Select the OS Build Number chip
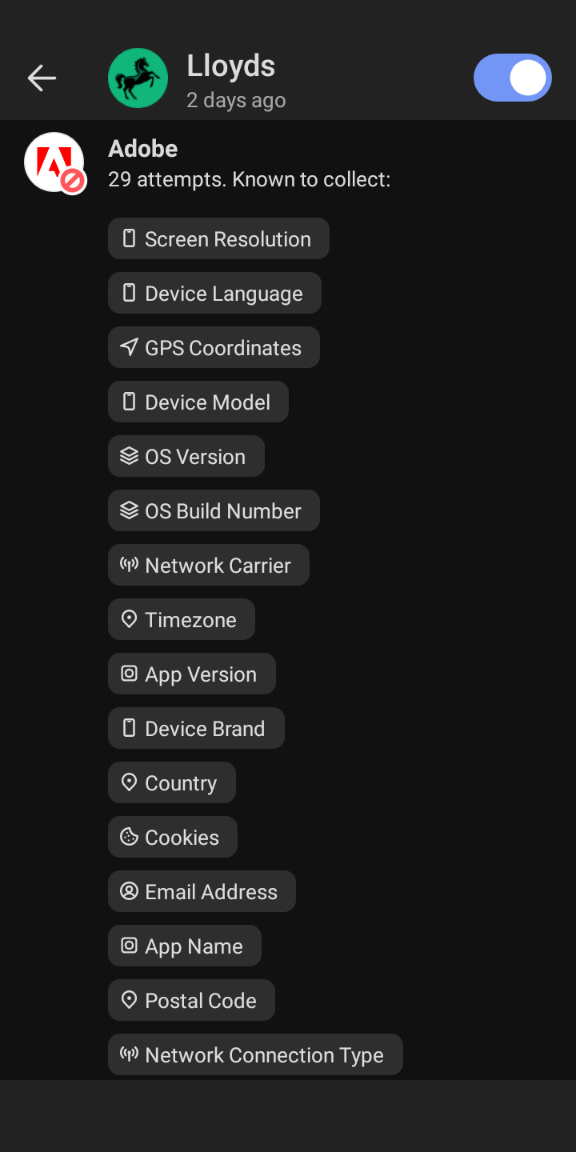 (214, 511)
